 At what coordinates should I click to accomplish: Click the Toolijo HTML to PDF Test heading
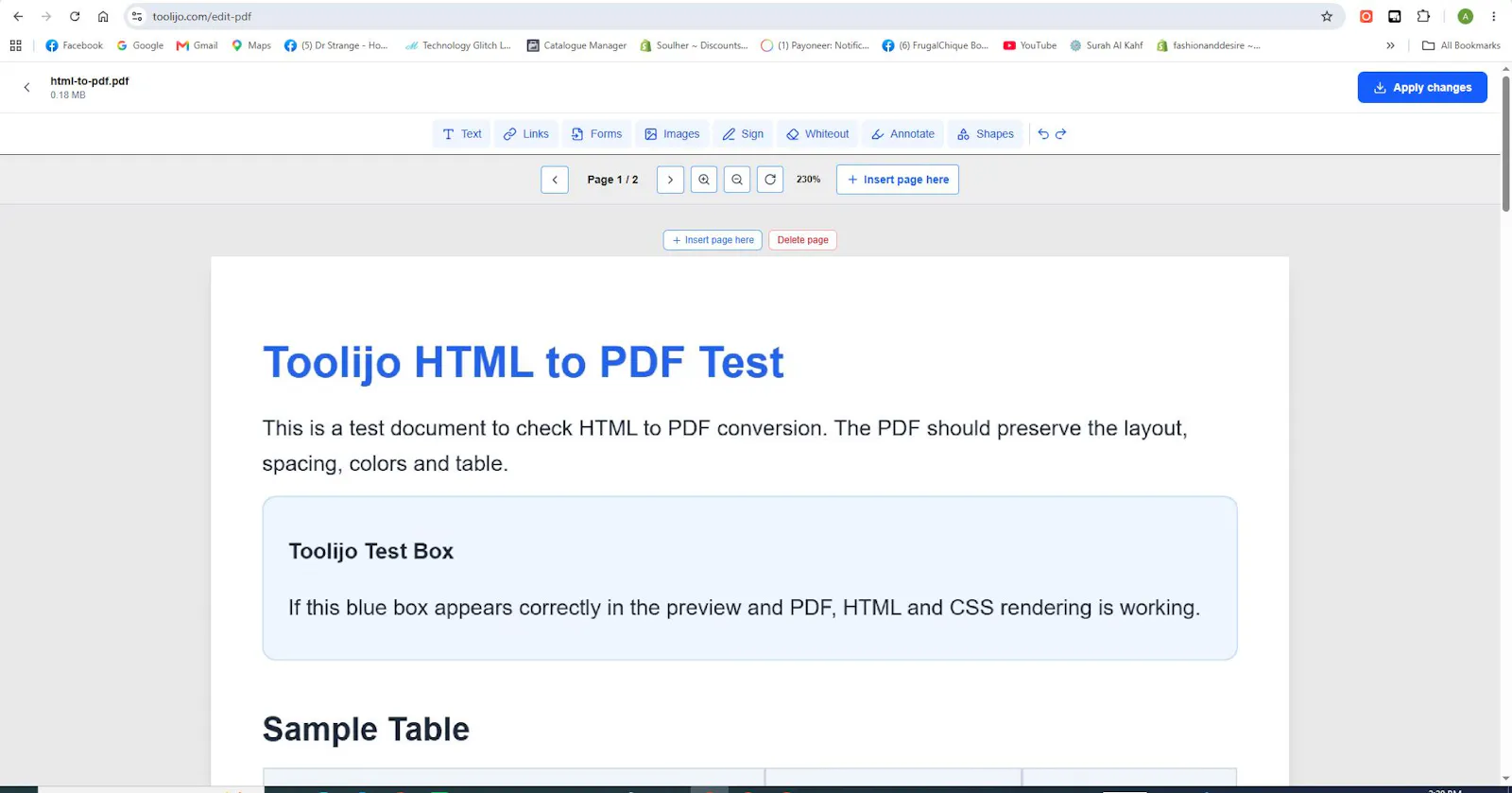point(523,362)
